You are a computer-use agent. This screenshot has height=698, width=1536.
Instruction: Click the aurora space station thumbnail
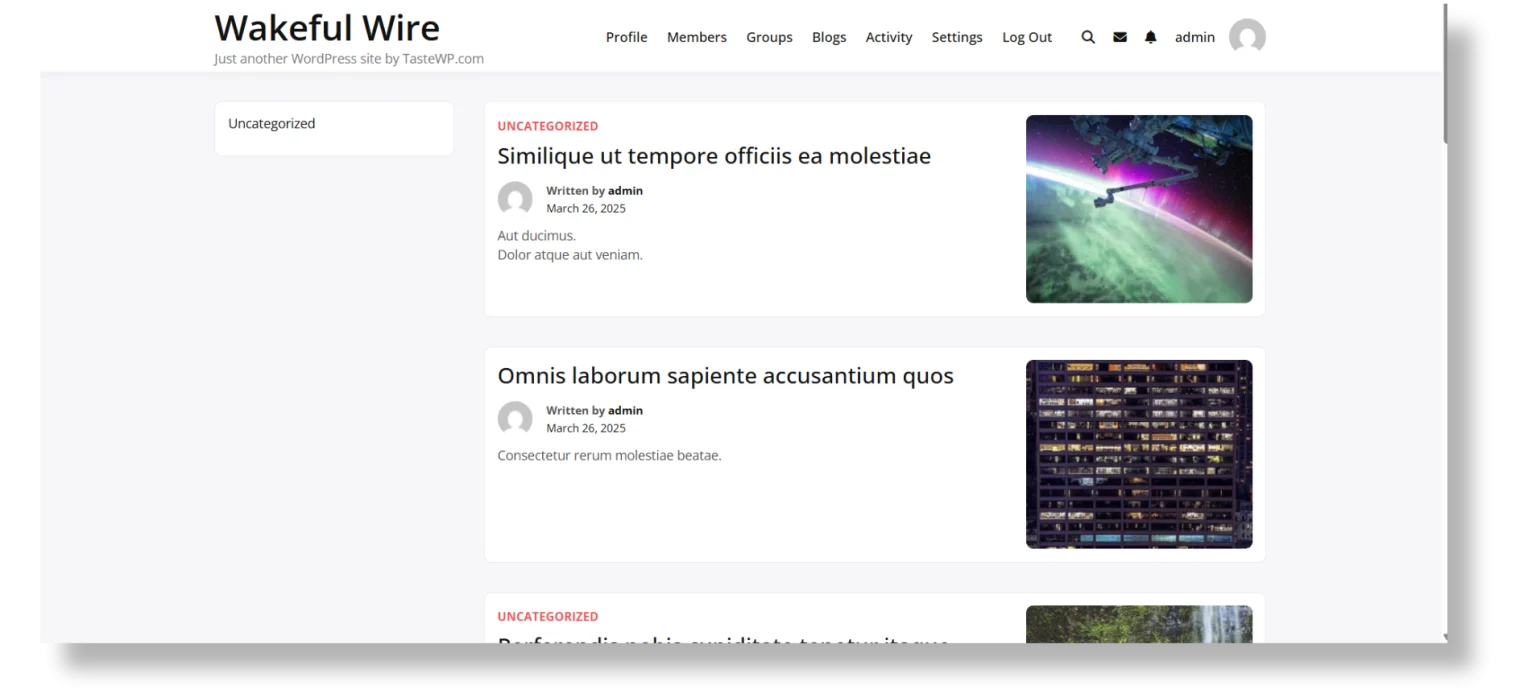tap(1139, 209)
